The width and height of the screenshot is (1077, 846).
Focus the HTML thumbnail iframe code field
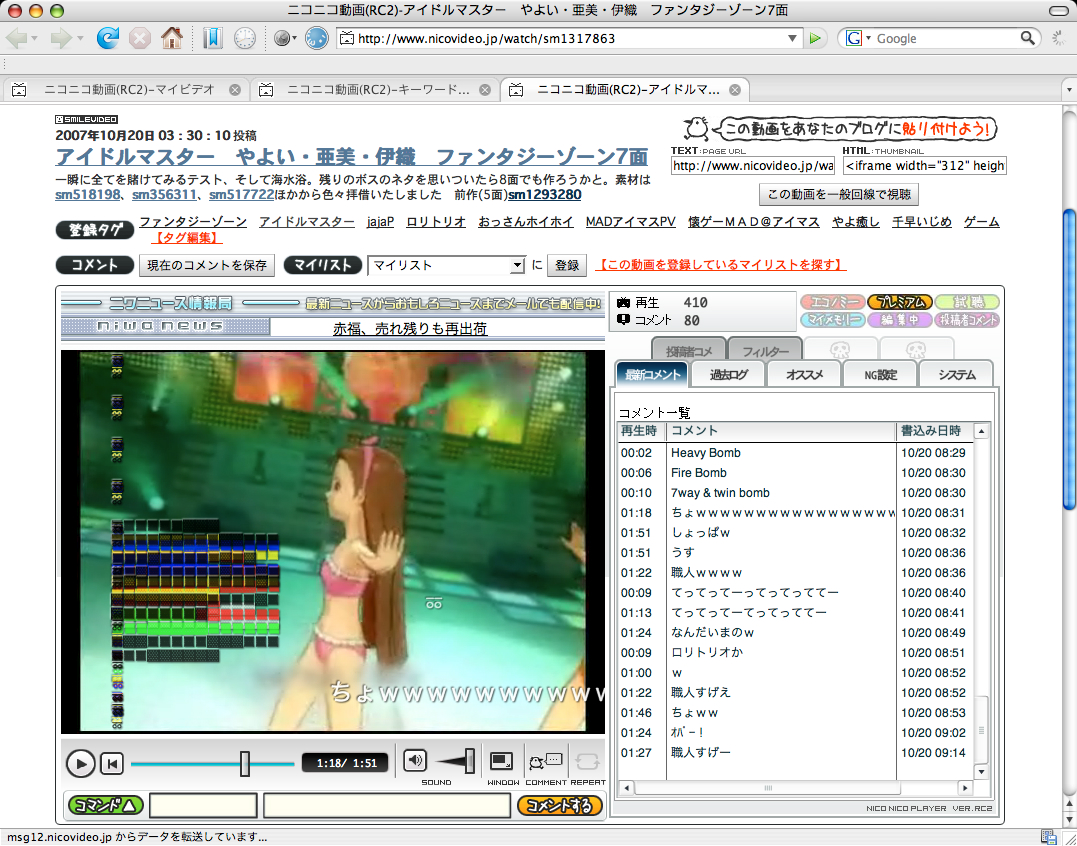[925, 165]
